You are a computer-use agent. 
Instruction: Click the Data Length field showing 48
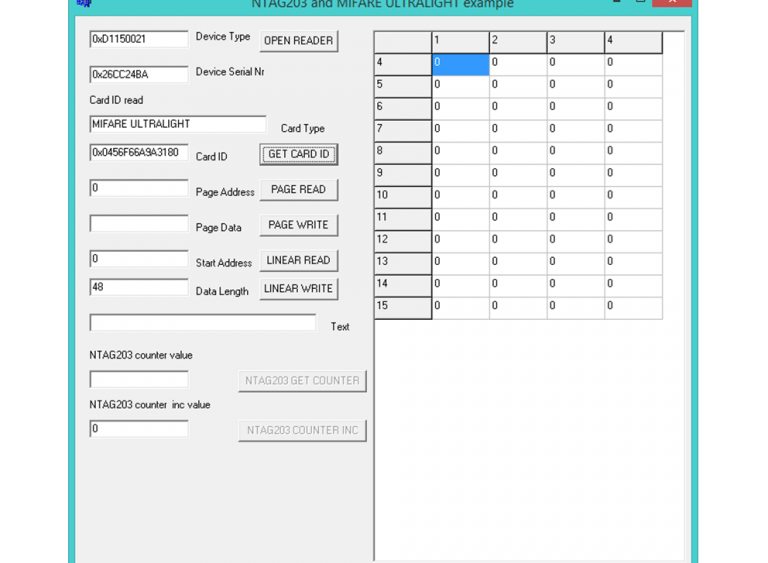(139, 287)
